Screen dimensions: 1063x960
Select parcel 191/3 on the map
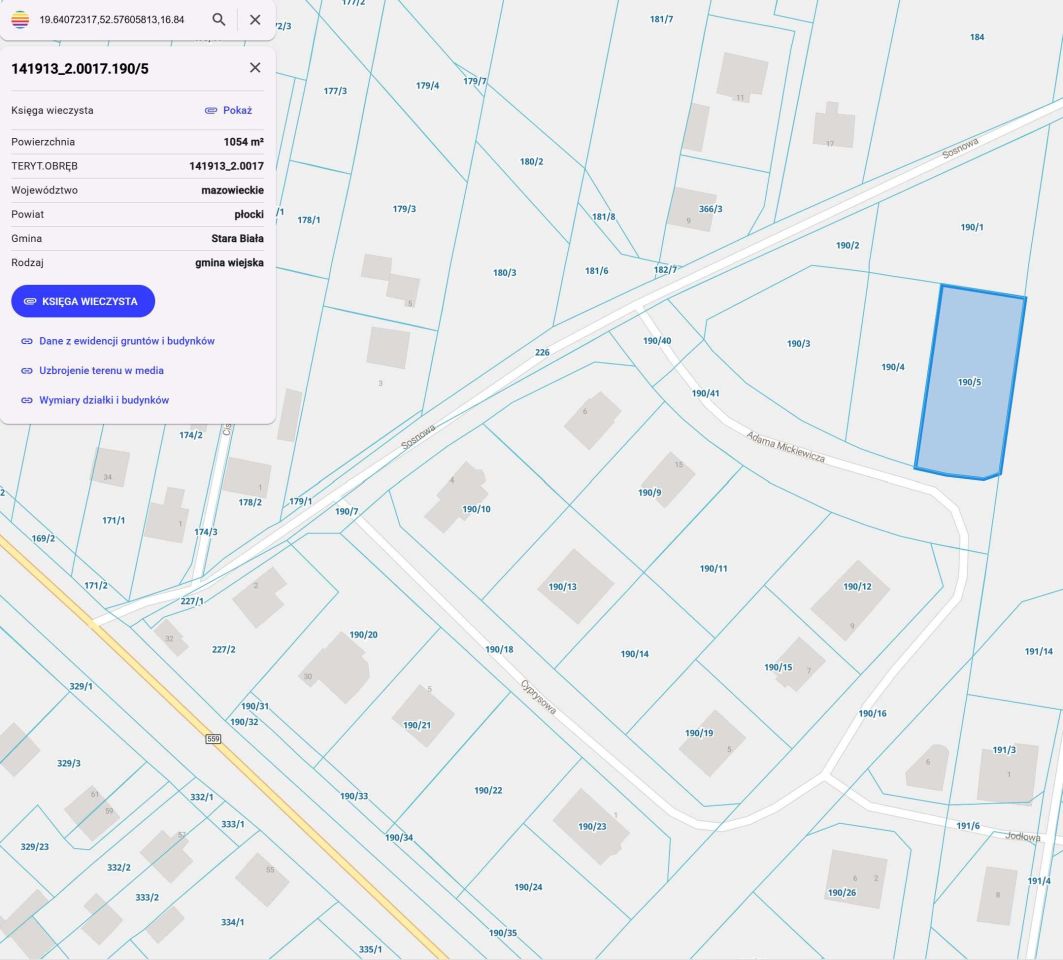[1004, 750]
